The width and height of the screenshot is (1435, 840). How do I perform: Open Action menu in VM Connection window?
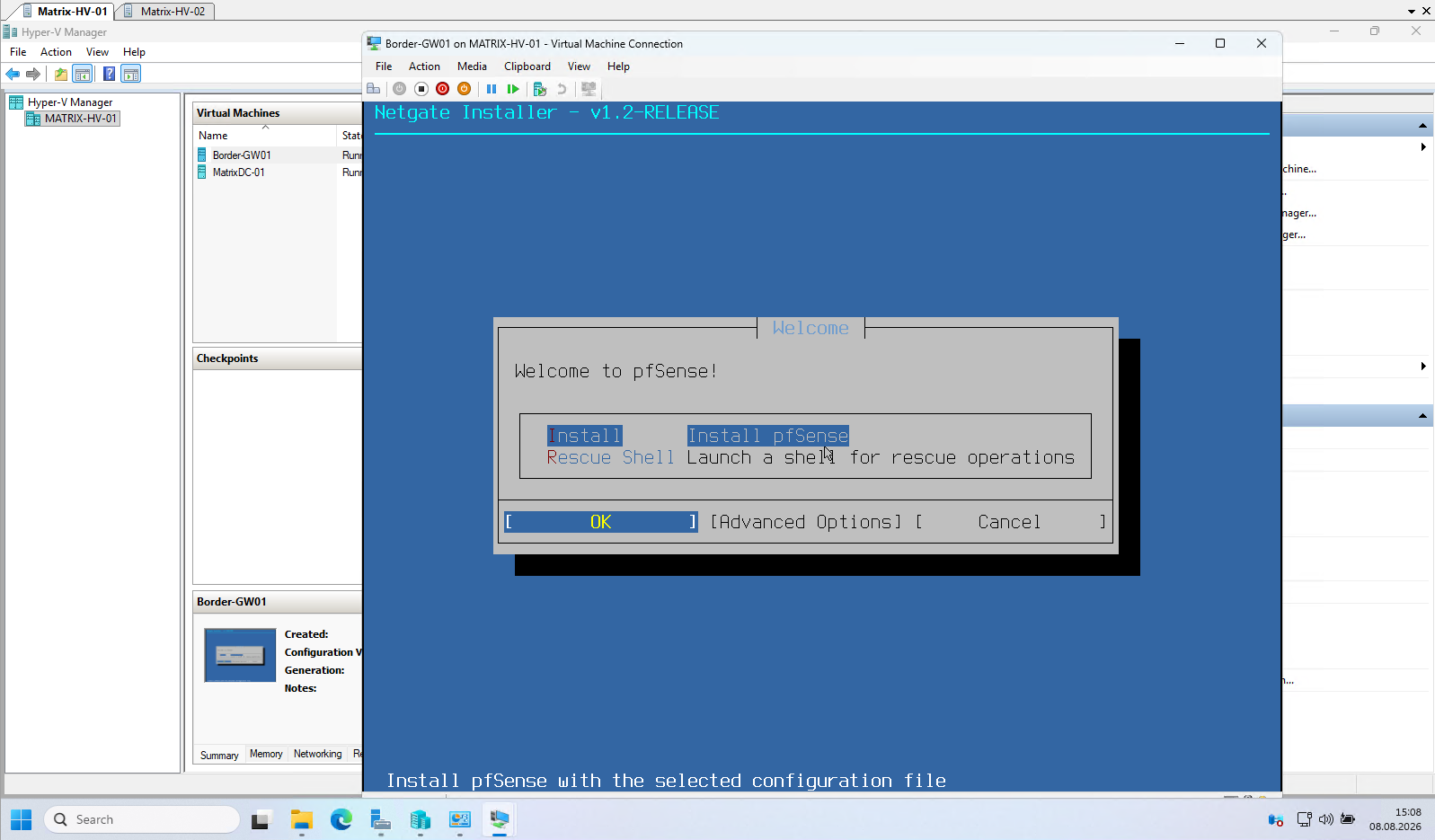424,66
